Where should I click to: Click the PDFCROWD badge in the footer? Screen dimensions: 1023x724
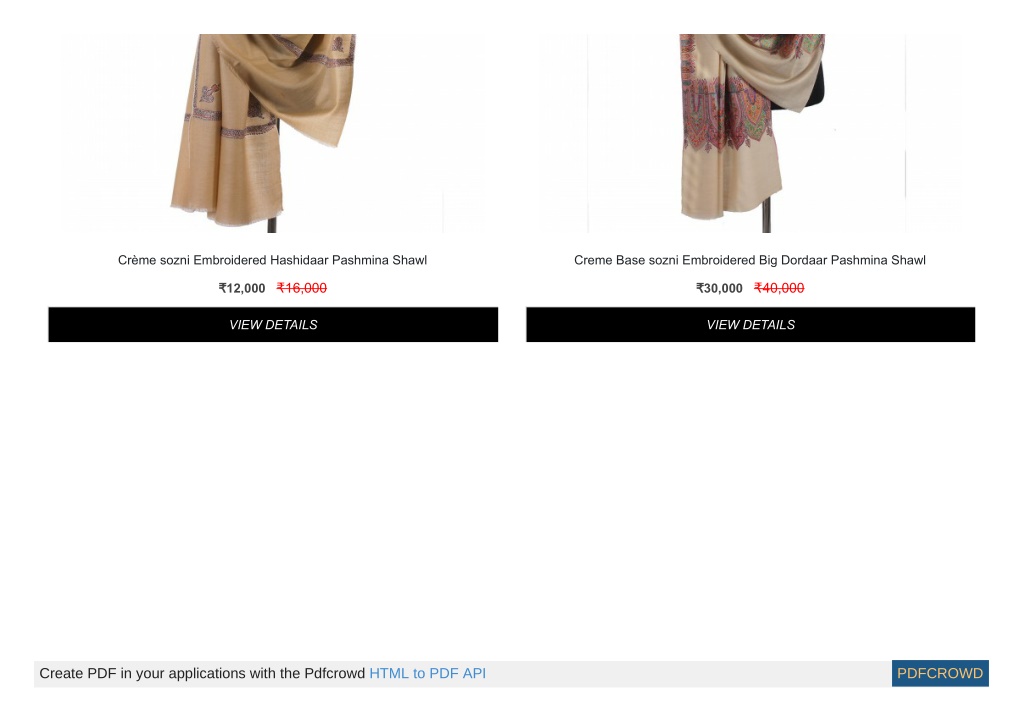point(940,674)
